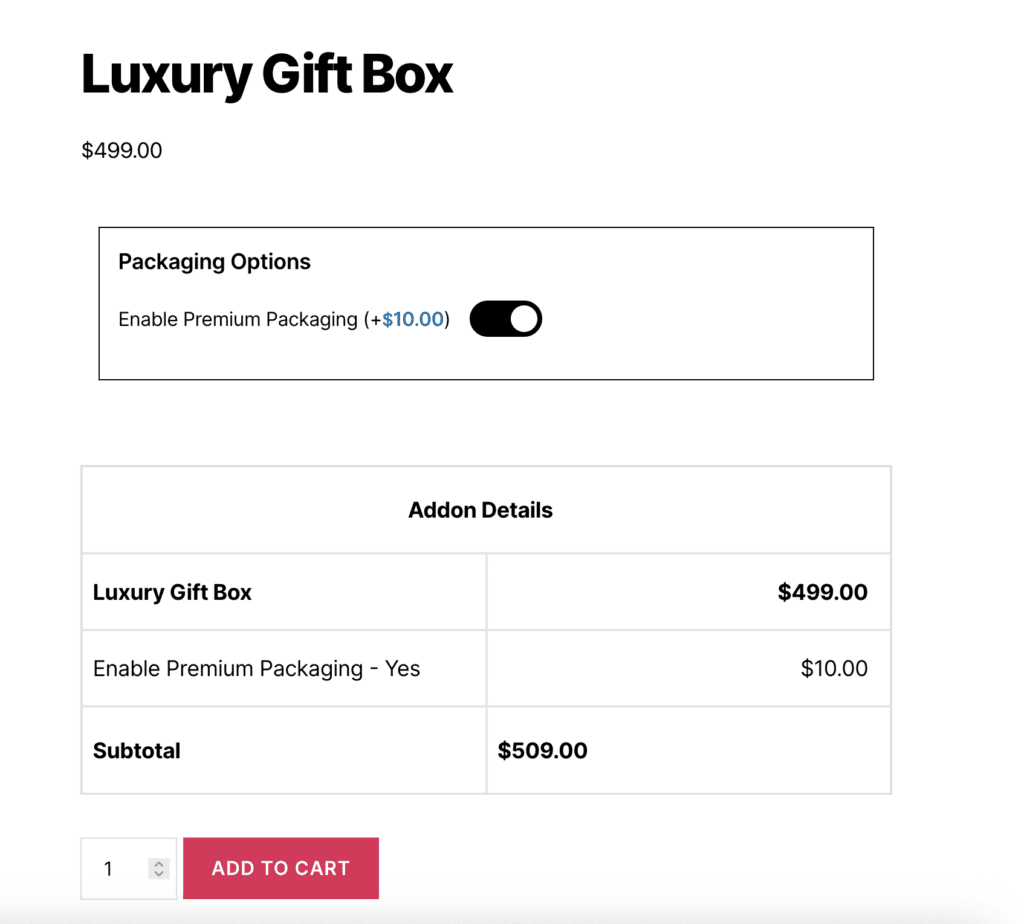Increase quantity with the up arrow
Screen dimensions: 1024x924
tap(159, 863)
